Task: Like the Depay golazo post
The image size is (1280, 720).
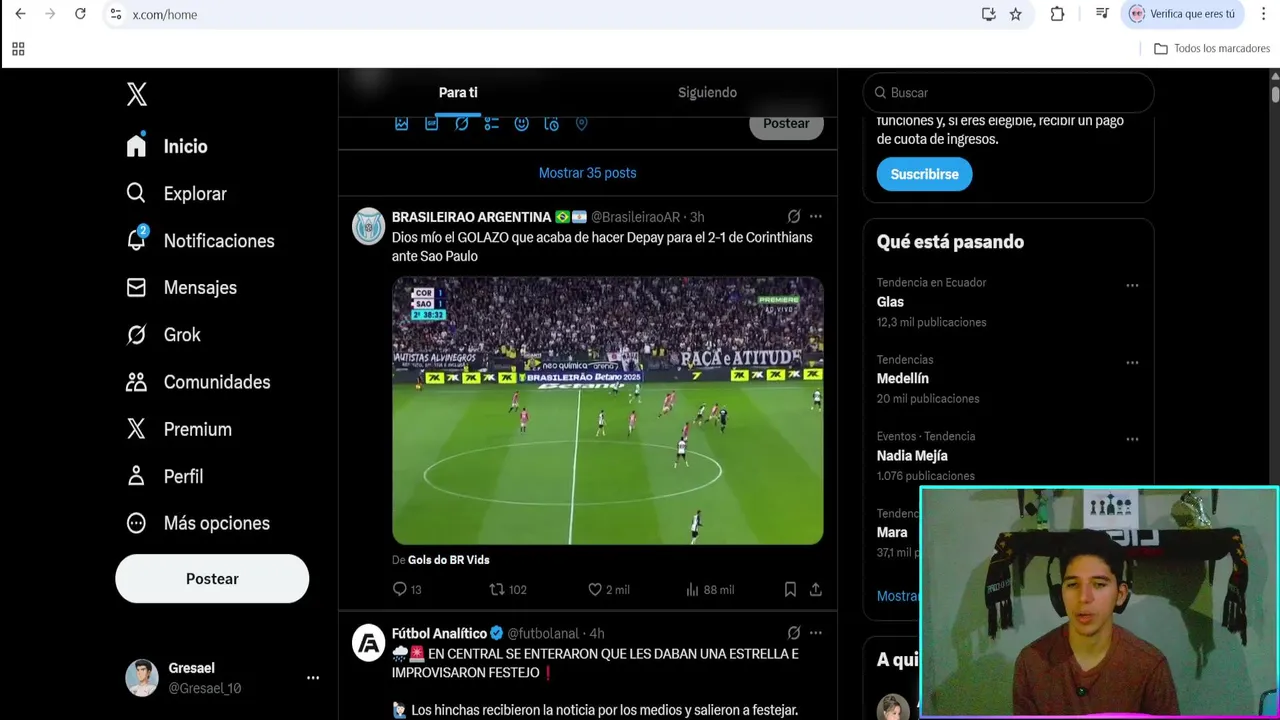Action: (x=595, y=589)
